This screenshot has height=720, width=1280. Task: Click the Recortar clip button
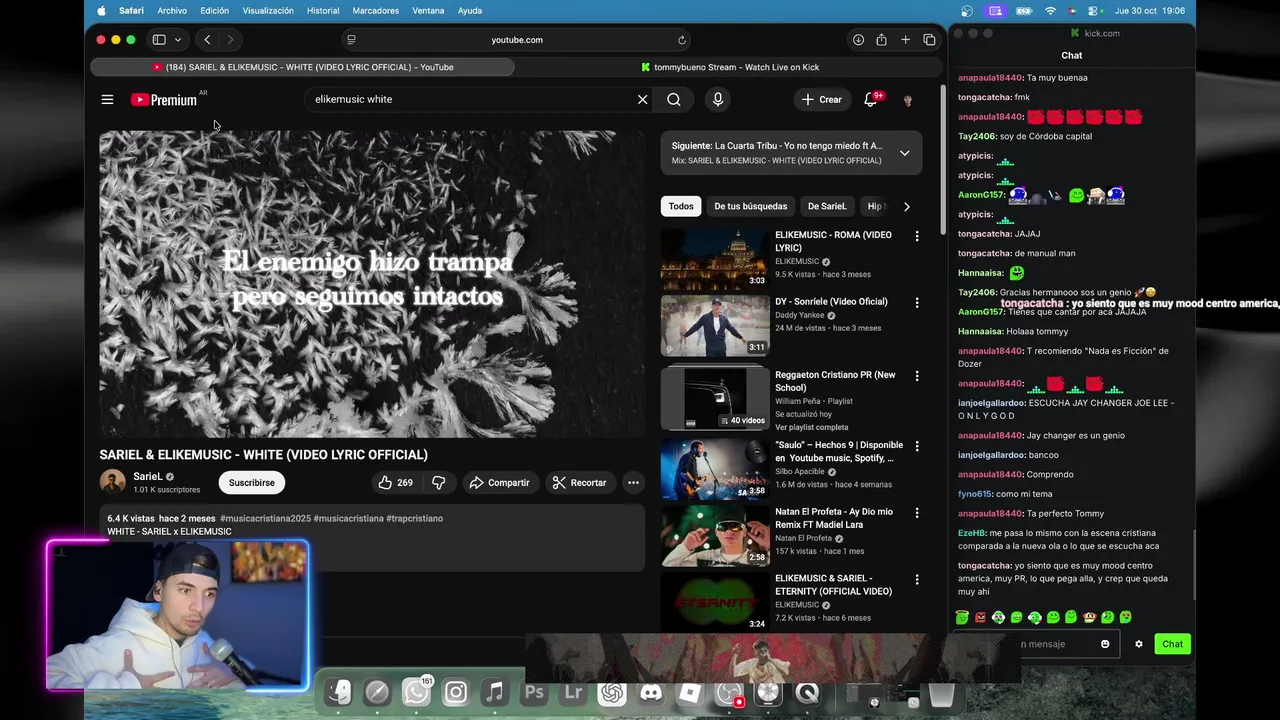click(x=579, y=482)
